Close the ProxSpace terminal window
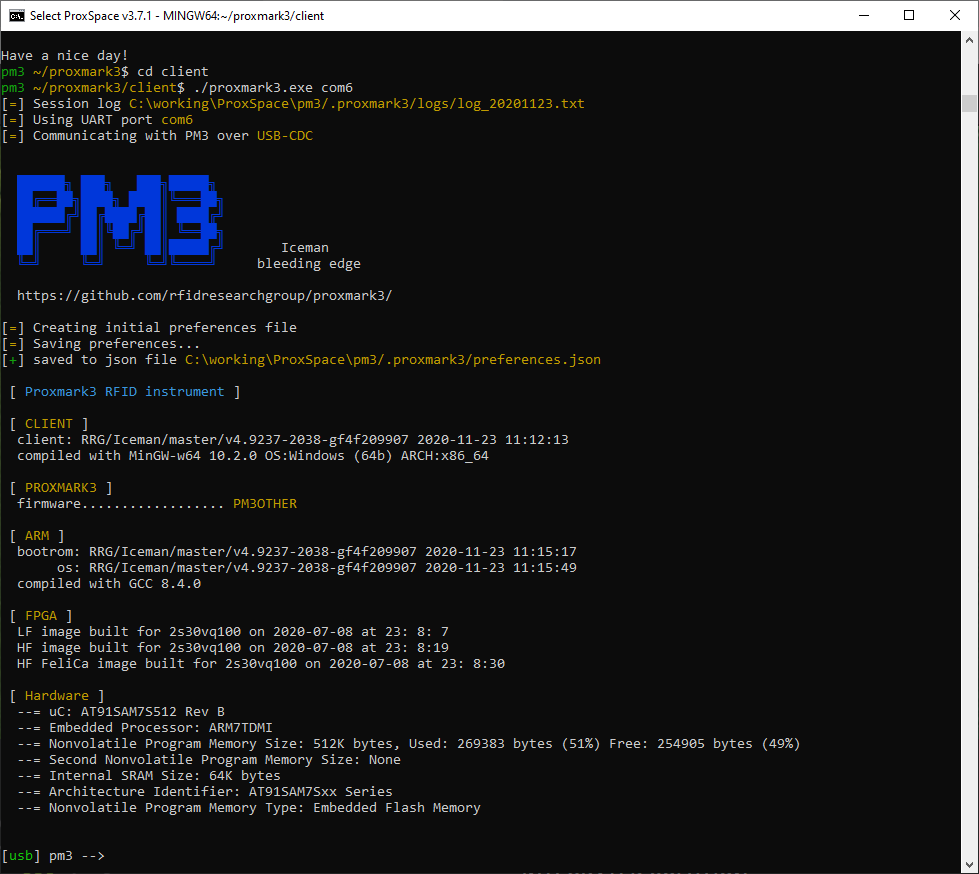The width and height of the screenshot is (979, 874). [954, 16]
